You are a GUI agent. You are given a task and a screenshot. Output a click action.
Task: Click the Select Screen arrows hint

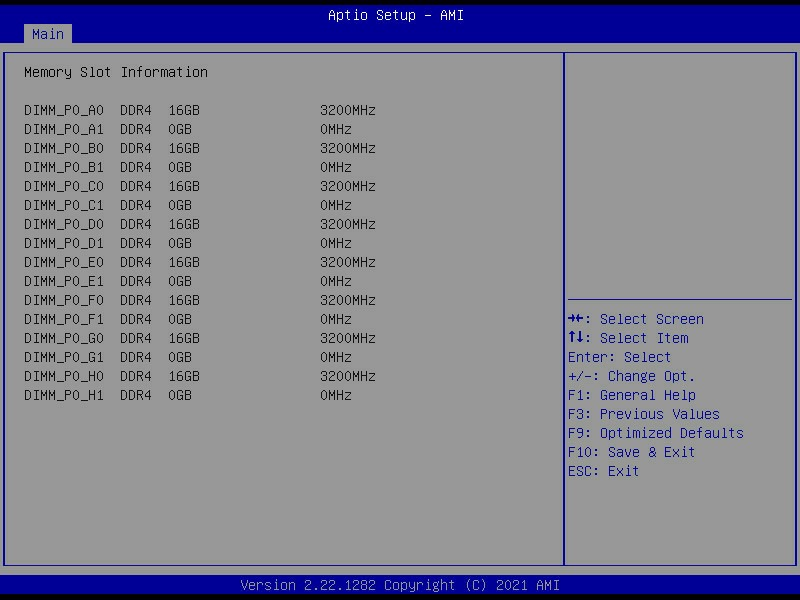[636, 319]
